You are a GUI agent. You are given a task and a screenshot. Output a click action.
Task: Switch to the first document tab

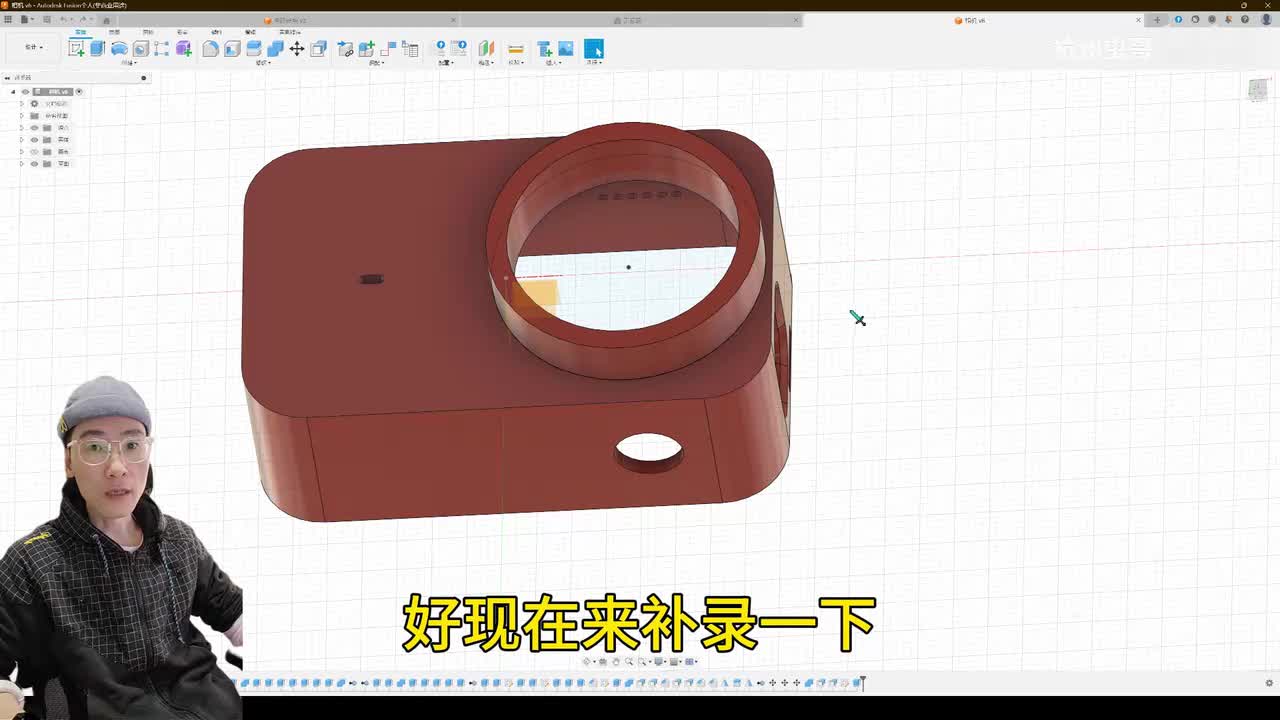coord(286,20)
